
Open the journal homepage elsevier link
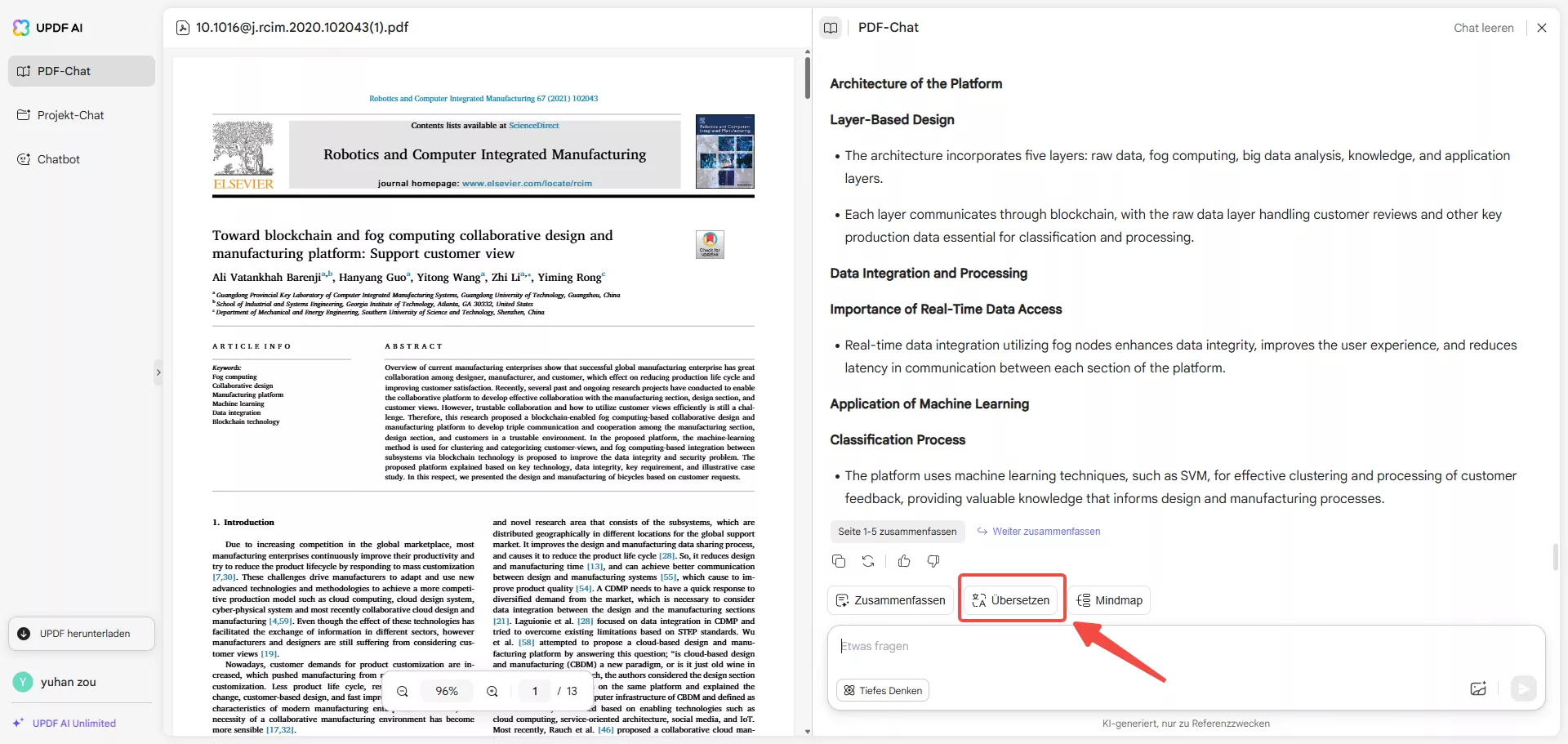[x=527, y=184]
